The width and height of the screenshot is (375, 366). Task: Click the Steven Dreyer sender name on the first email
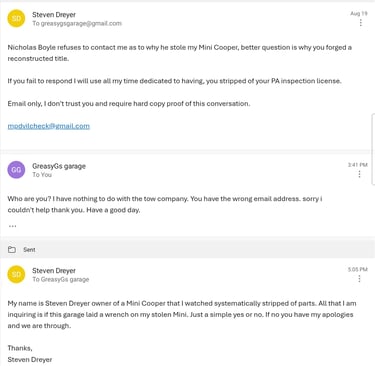54,15
